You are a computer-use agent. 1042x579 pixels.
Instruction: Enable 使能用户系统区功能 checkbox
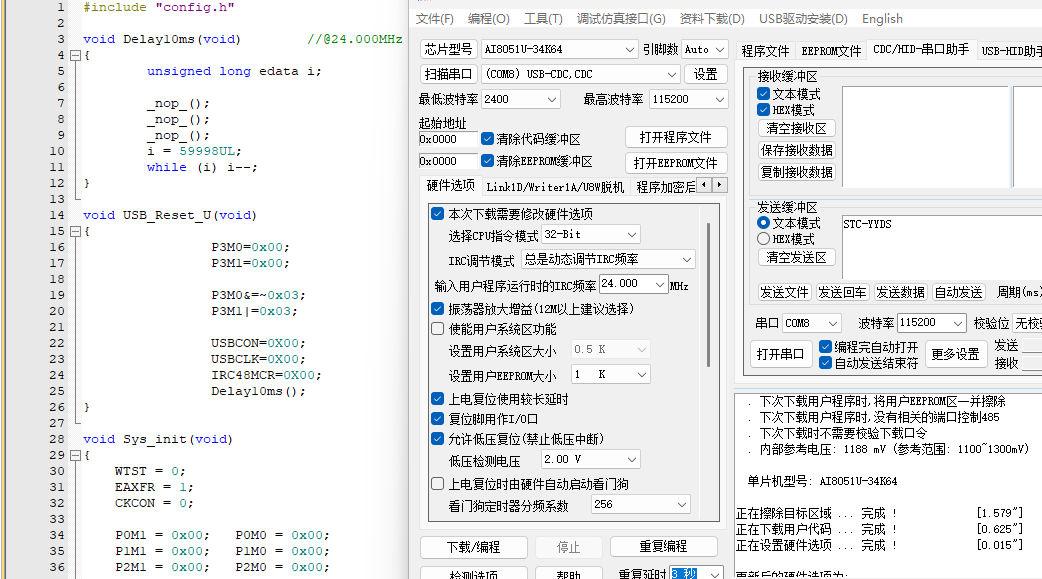click(x=437, y=328)
